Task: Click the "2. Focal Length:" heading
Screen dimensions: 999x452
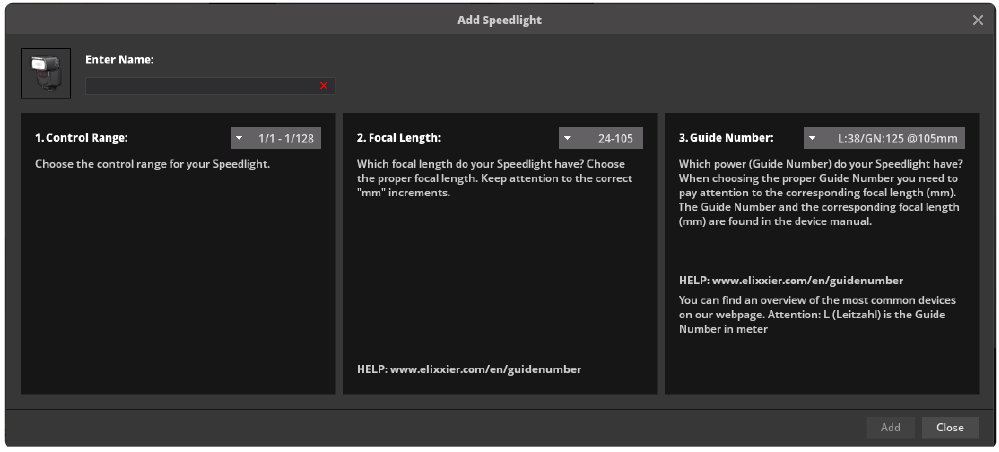Action: [399, 138]
